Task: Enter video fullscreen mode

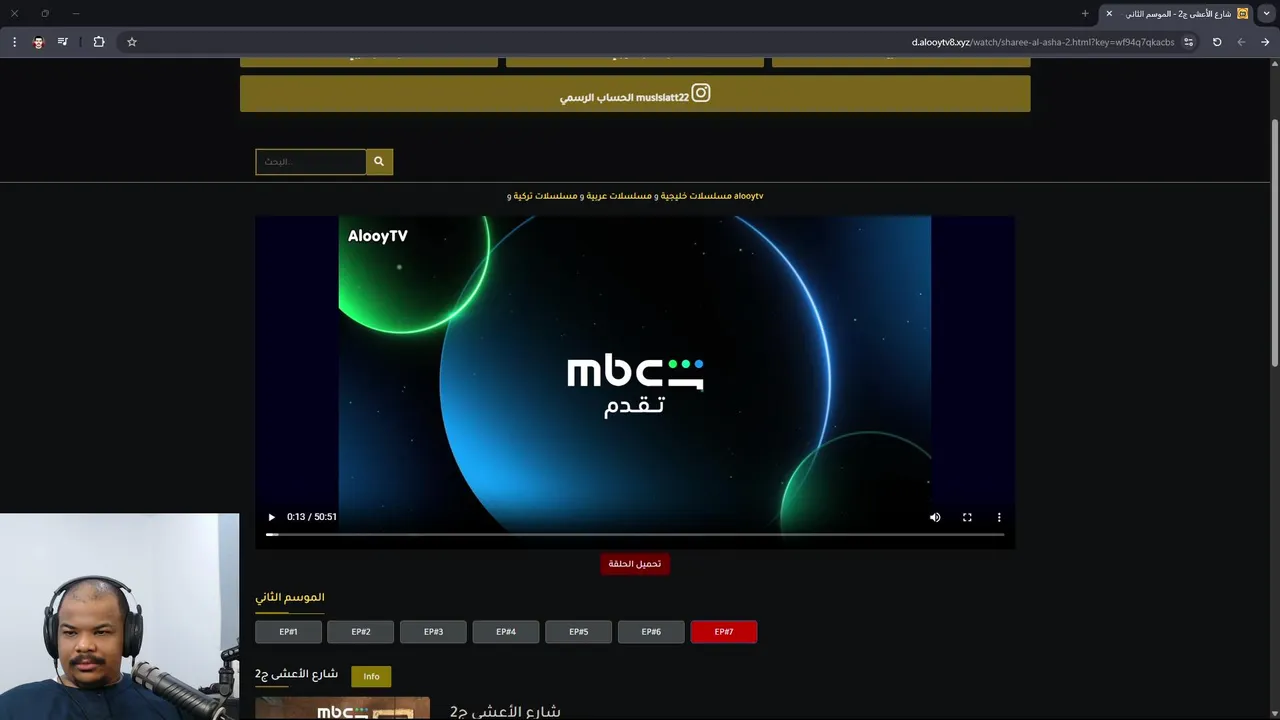Action: 967,517
